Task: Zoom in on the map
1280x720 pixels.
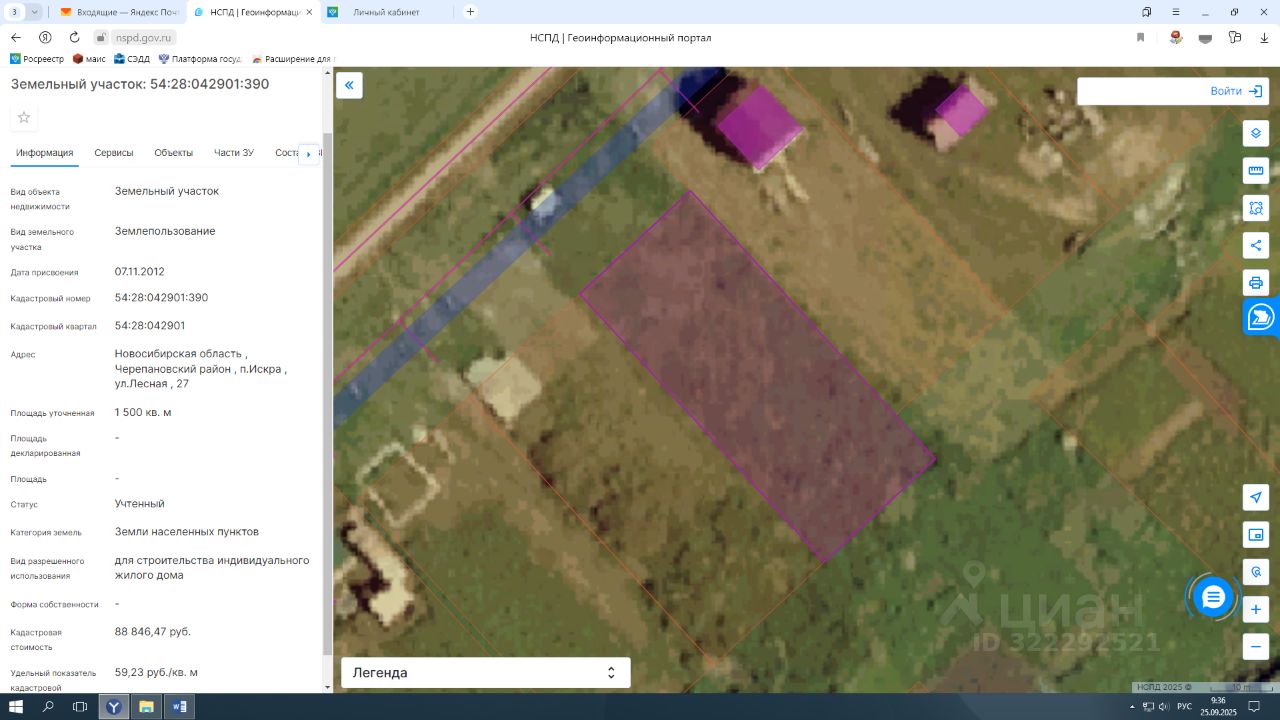Action: [1256, 609]
